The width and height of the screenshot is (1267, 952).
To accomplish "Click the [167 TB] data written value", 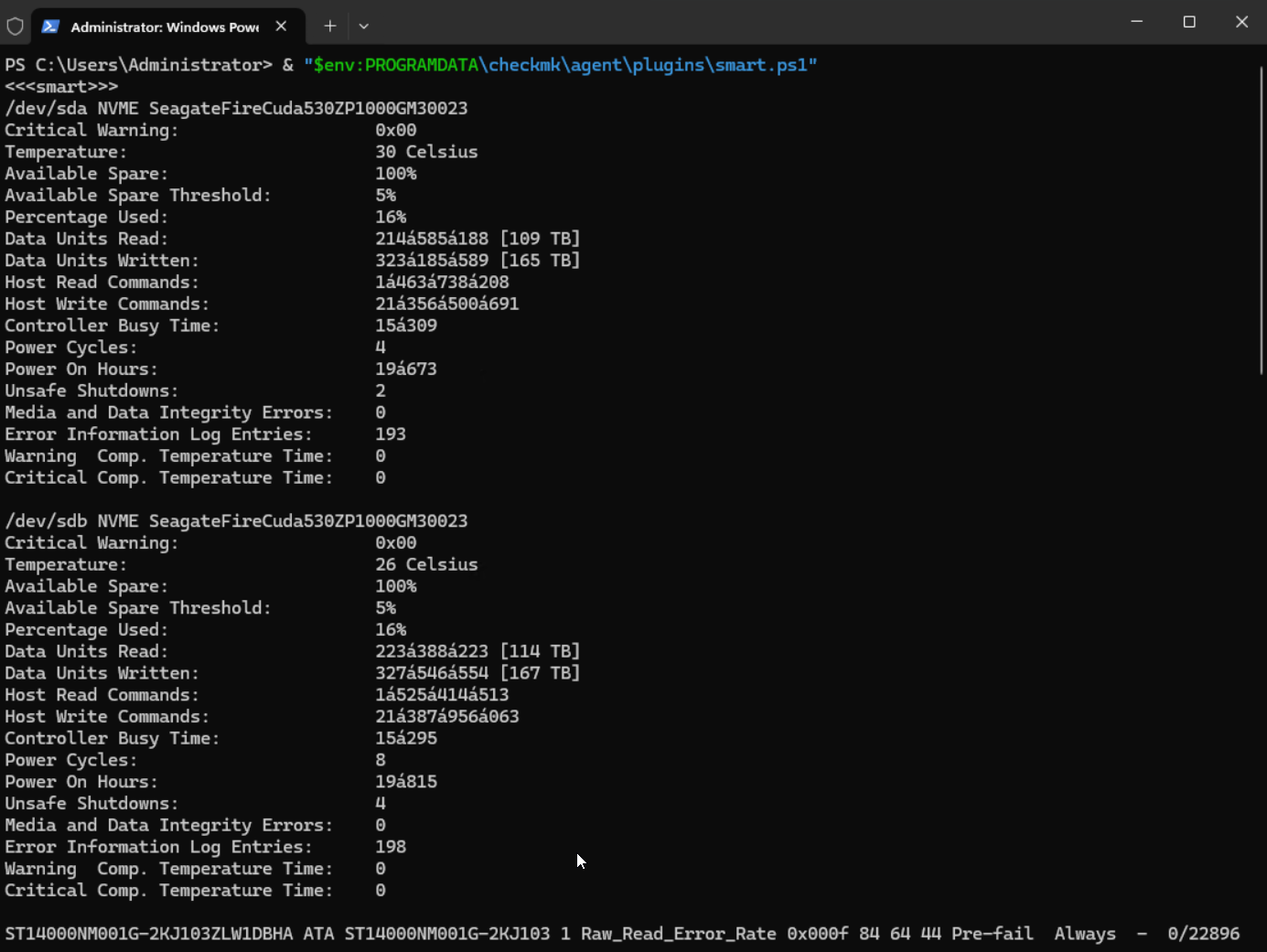I will tap(540, 673).
